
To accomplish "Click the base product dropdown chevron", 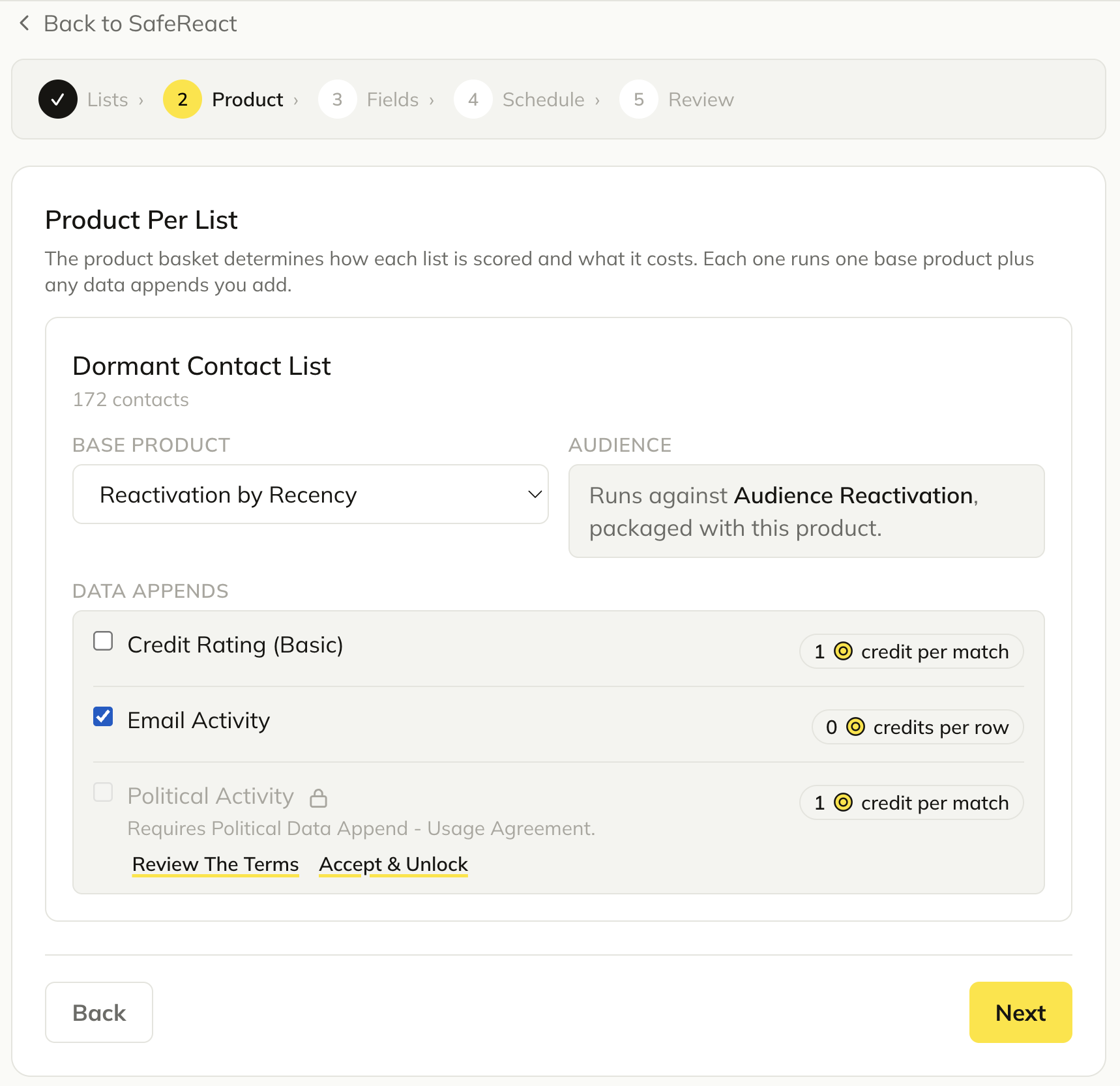I will tap(535, 495).
